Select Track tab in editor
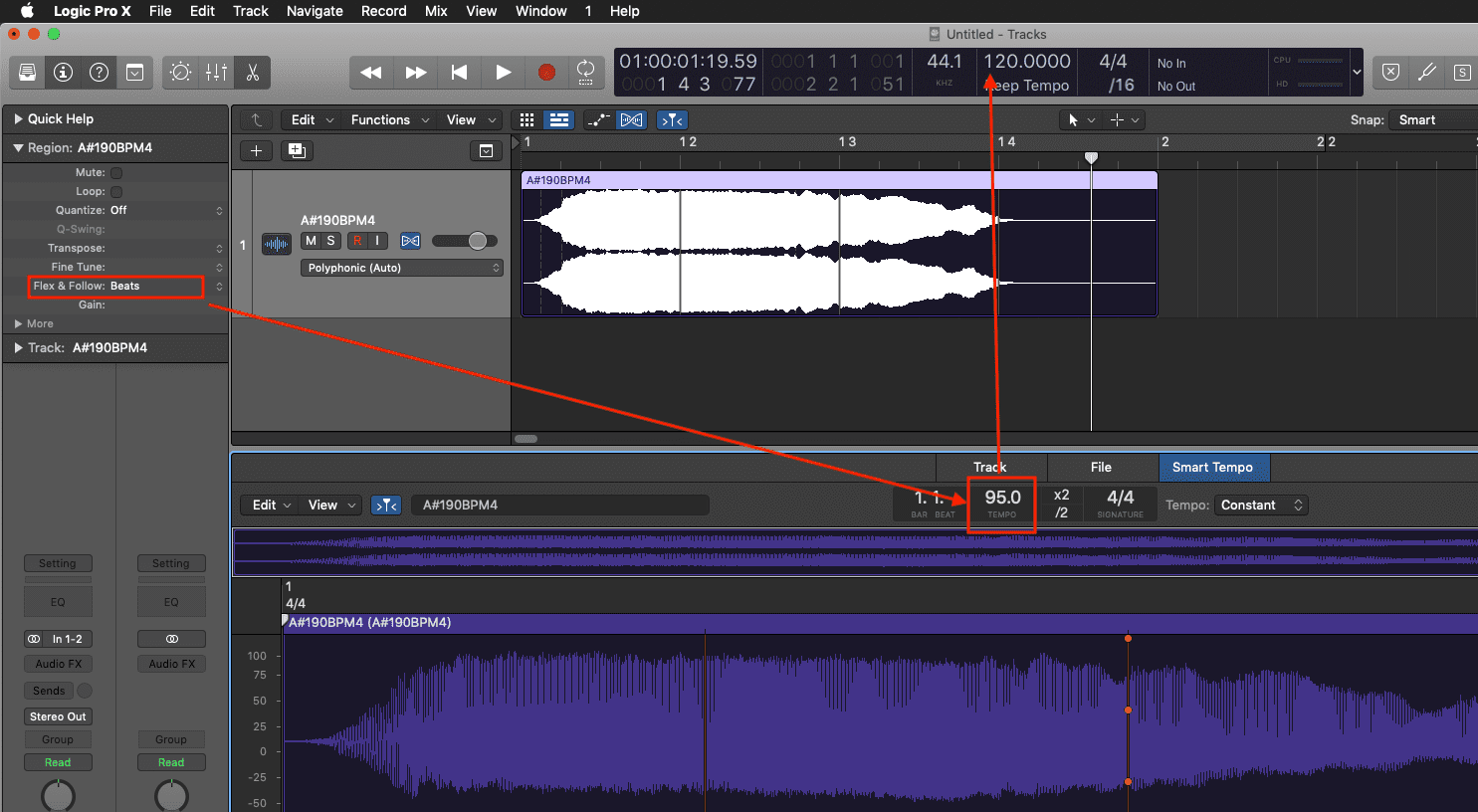Viewport: 1478px width, 812px height. (x=990, y=468)
